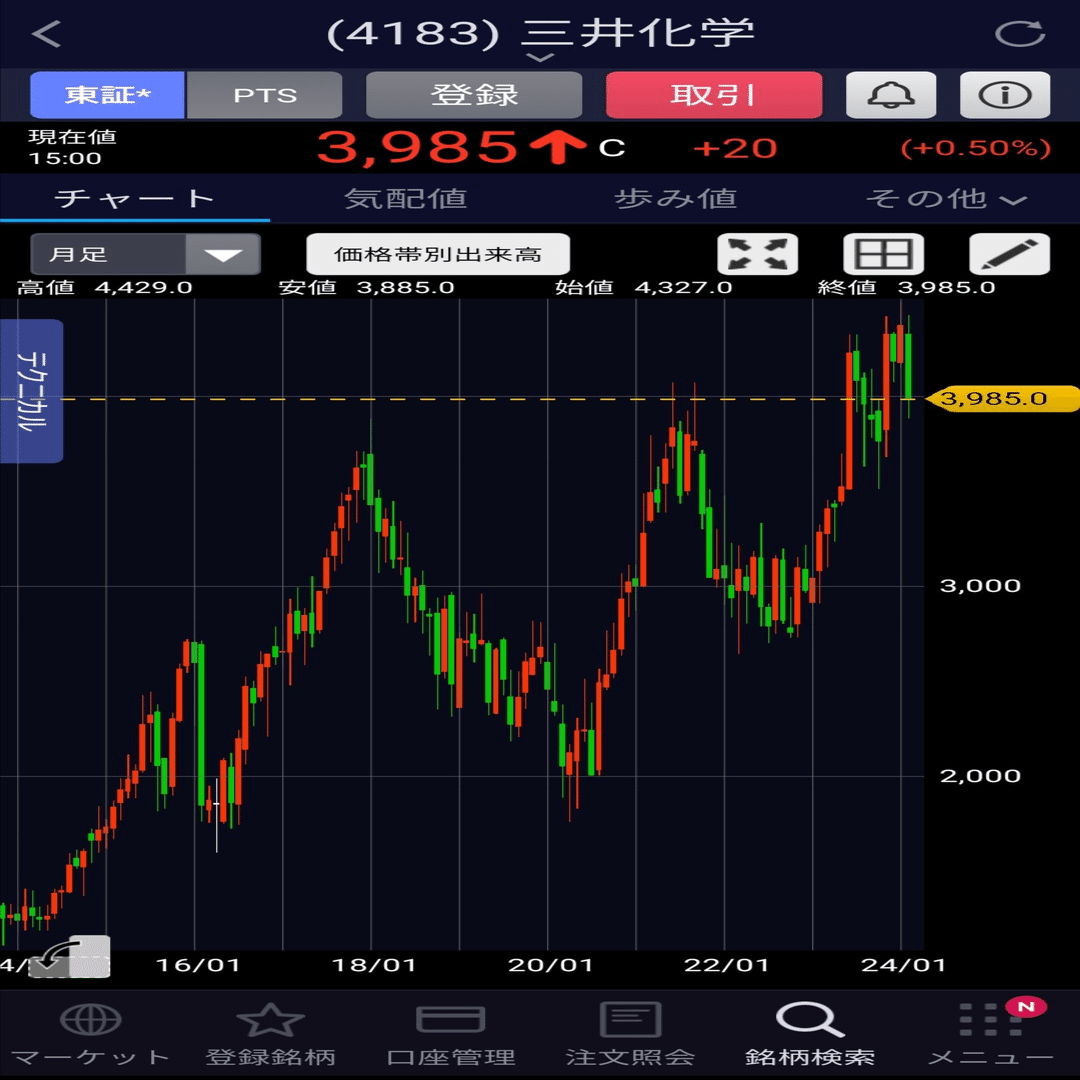Tap the 24/01 date axis label
This screenshot has width=1080, height=1080.
point(903,965)
